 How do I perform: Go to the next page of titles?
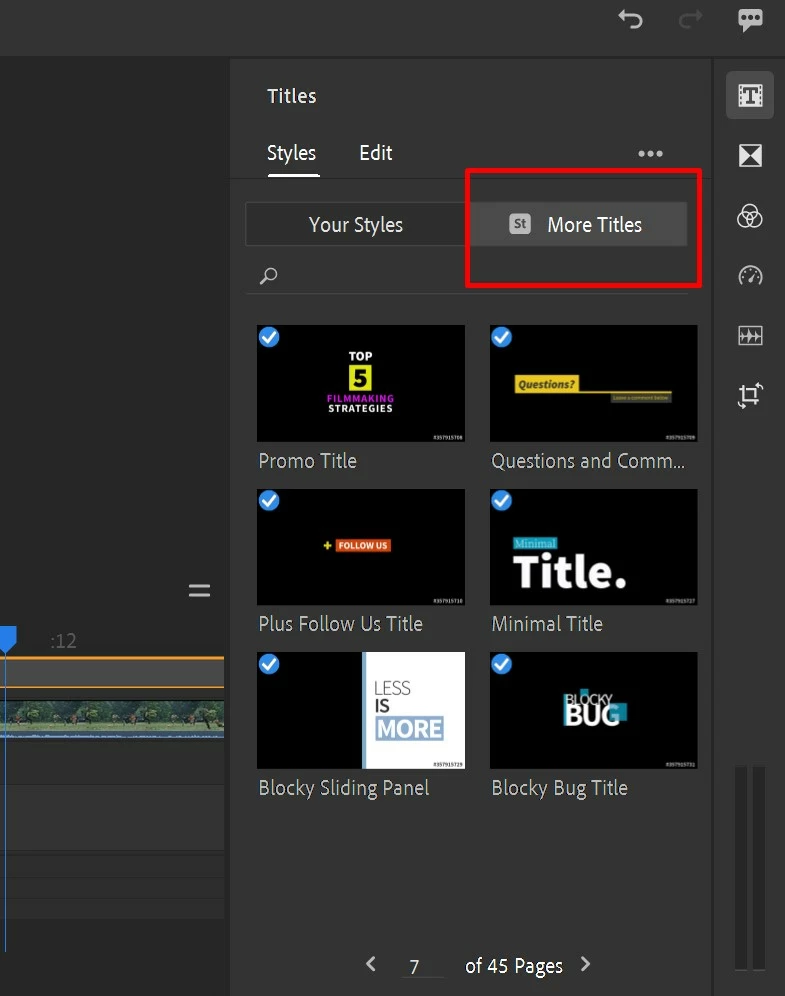point(585,964)
